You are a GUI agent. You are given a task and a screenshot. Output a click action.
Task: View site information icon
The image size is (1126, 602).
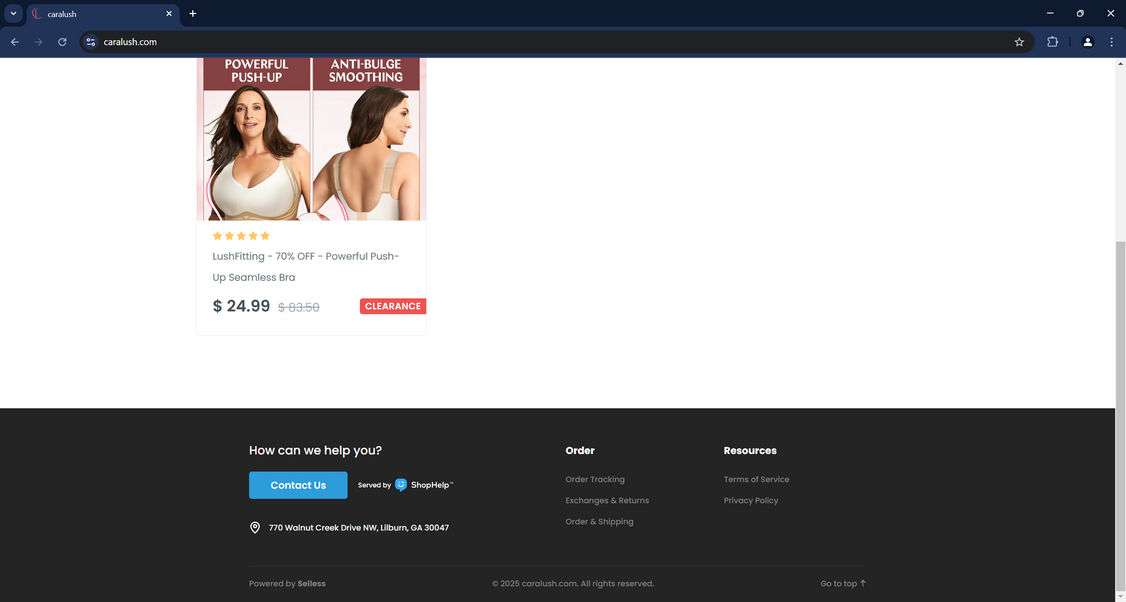[90, 42]
